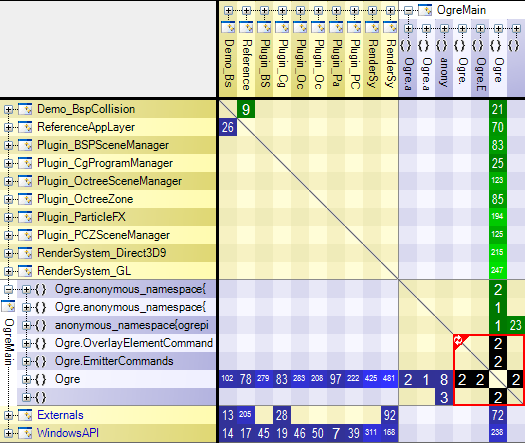Expand the Plugin_BSPSceneManager row
This screenshot has width=525, height=443.
(x=8, y=145)
